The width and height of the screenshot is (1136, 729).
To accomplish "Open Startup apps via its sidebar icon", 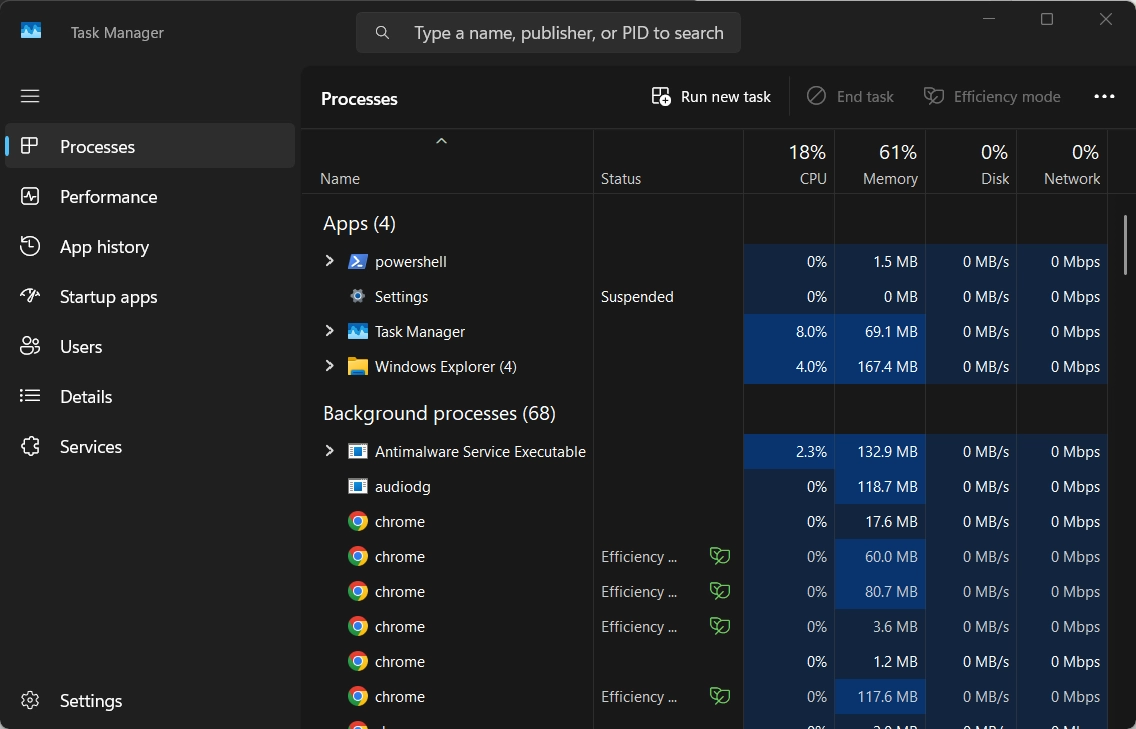I will click(30, 296).
